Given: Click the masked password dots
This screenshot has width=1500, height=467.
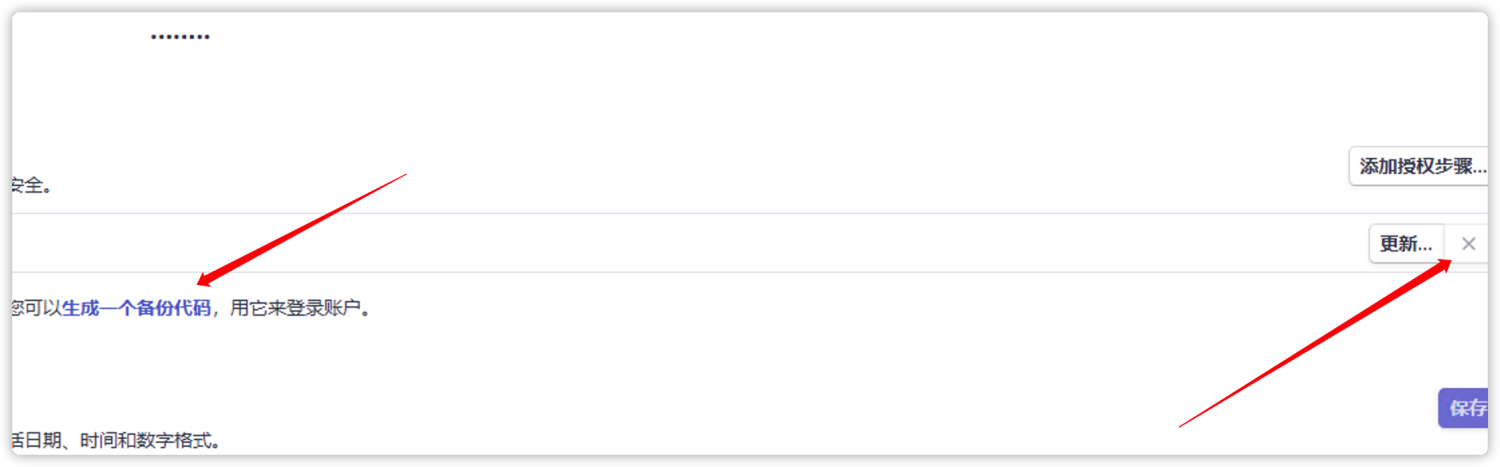Looking at the screenshot, I should 180,37.
